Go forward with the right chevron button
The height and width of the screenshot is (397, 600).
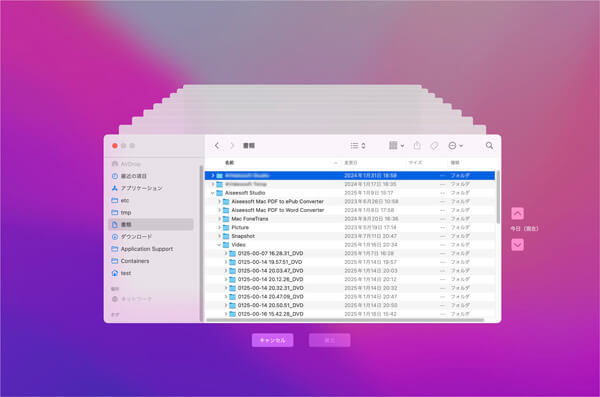(232, 145)
